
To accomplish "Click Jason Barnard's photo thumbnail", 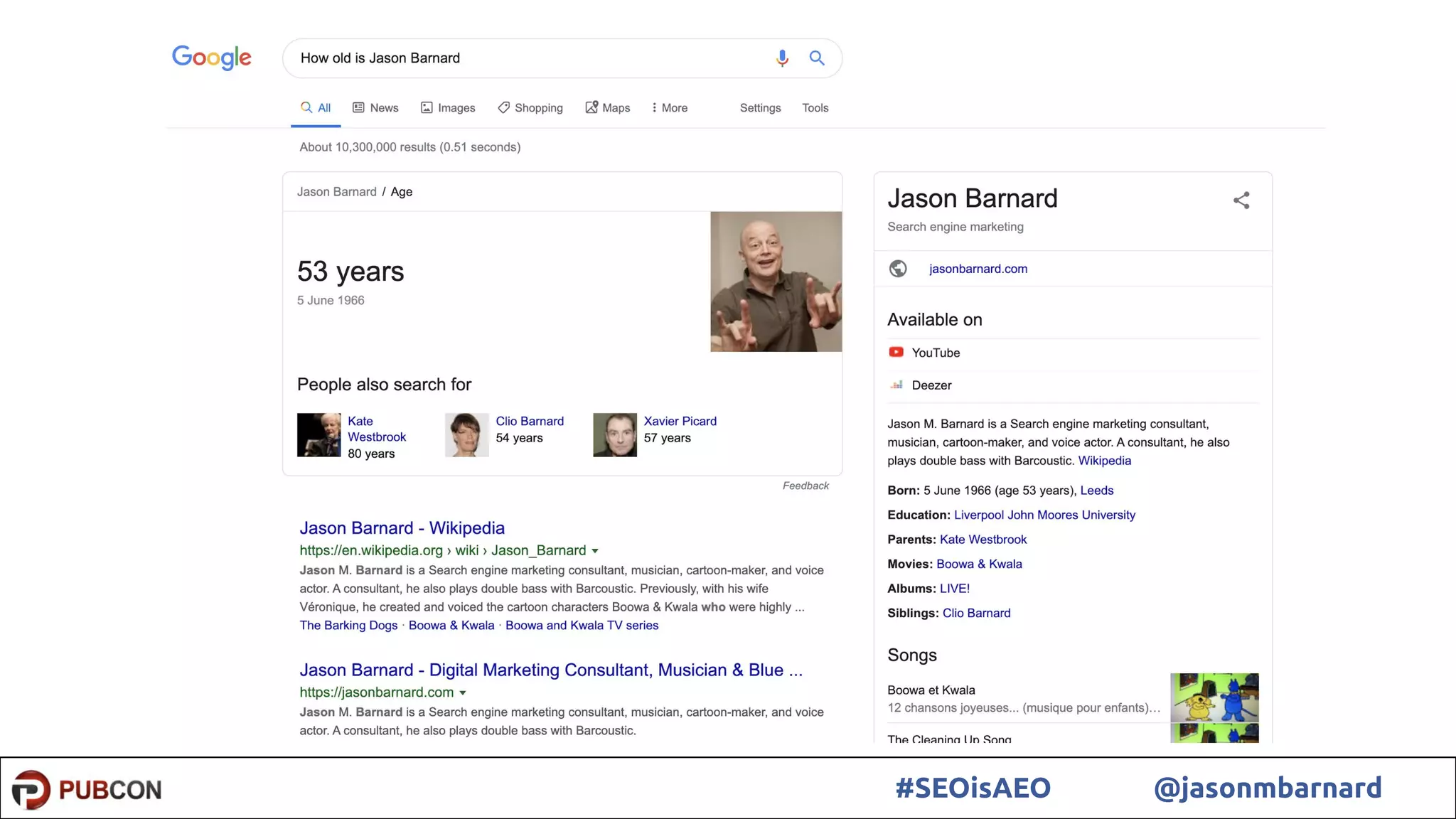I will point(776,282).
